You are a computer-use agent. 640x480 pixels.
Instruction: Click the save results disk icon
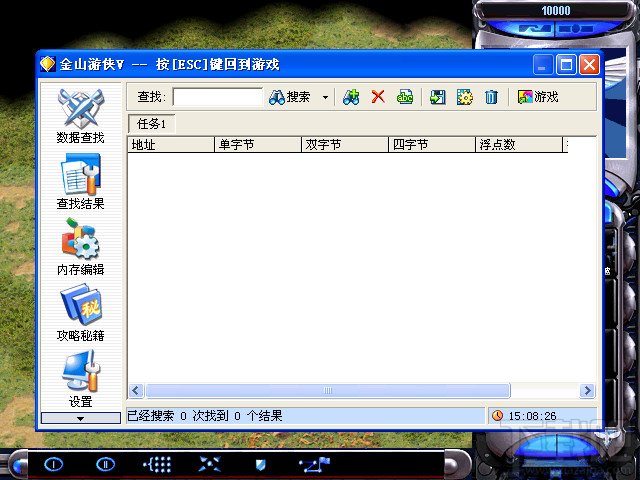tap(438, 97)
